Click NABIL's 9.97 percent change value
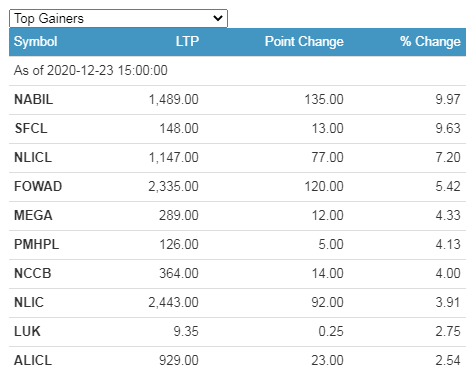Viewport: 475px width, 375px height. [x=448, y=99]
